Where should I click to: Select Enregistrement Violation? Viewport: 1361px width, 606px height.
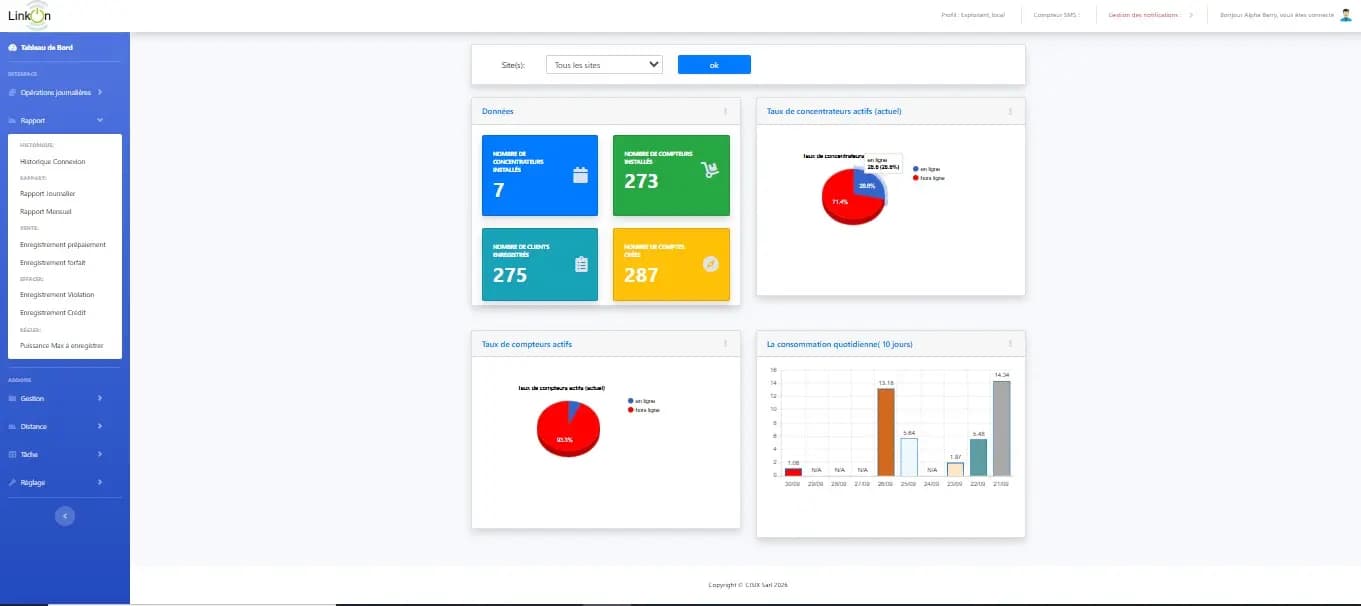pyautogui.click(x=57, y=295)
